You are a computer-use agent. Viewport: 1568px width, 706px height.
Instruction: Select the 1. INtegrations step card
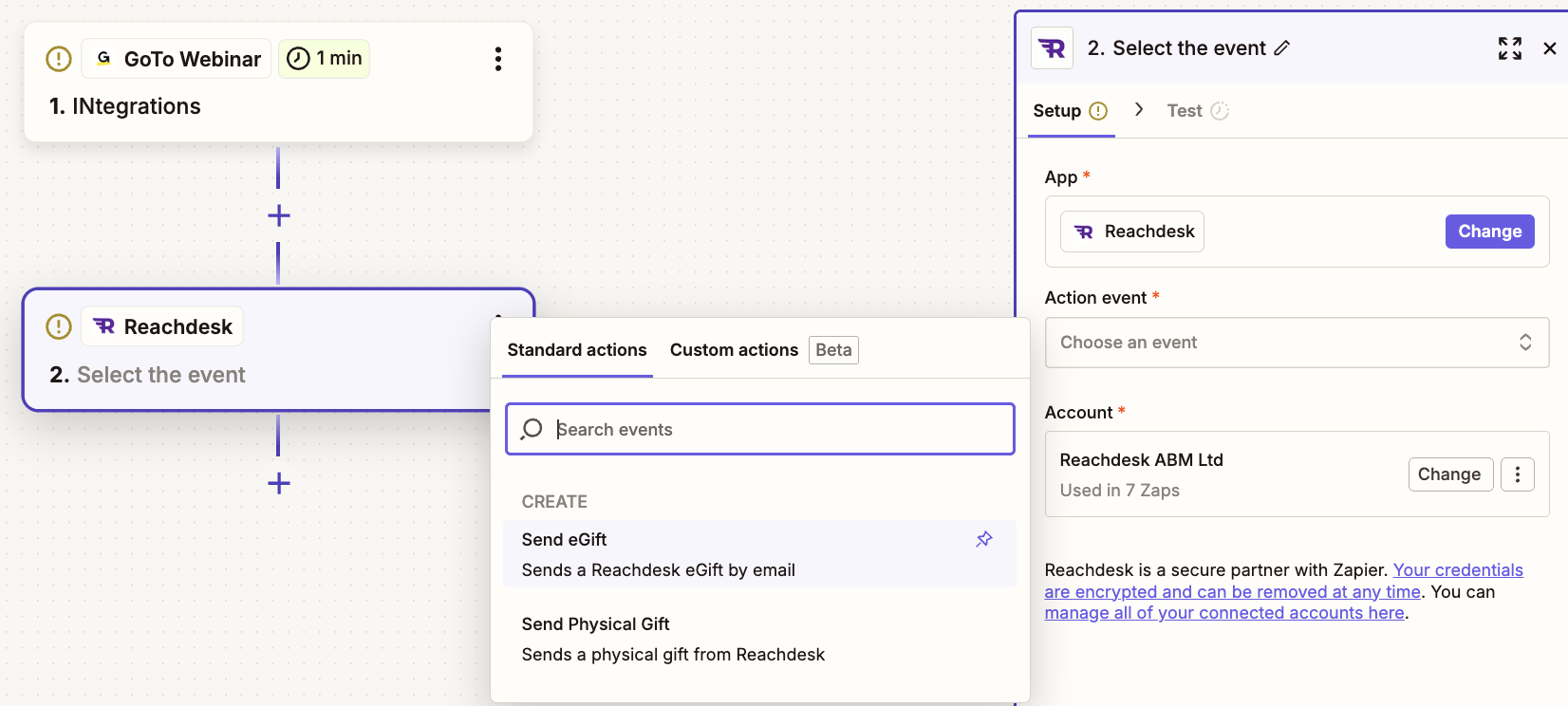[278, 83]
